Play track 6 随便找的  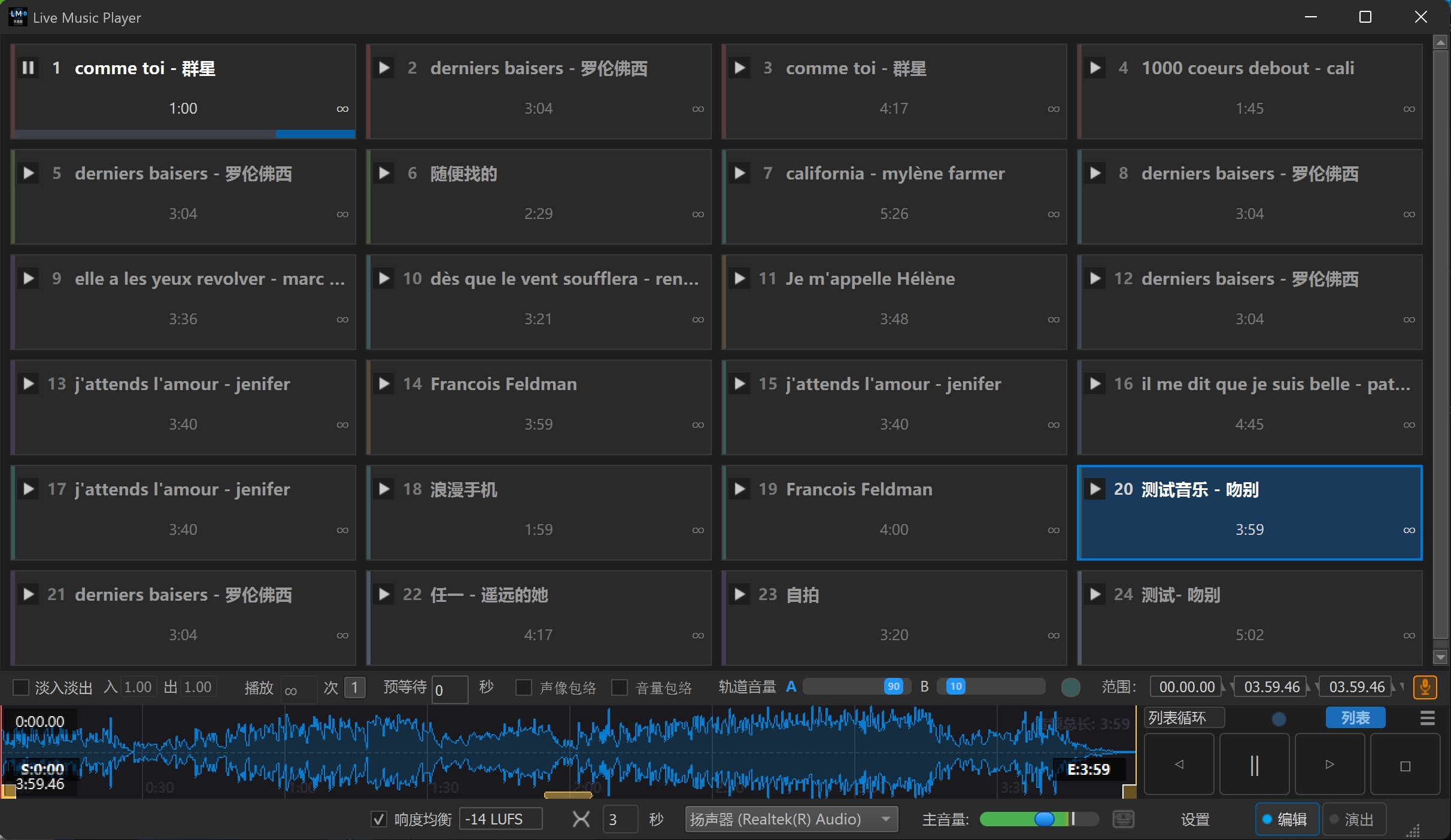pos(384,173)
